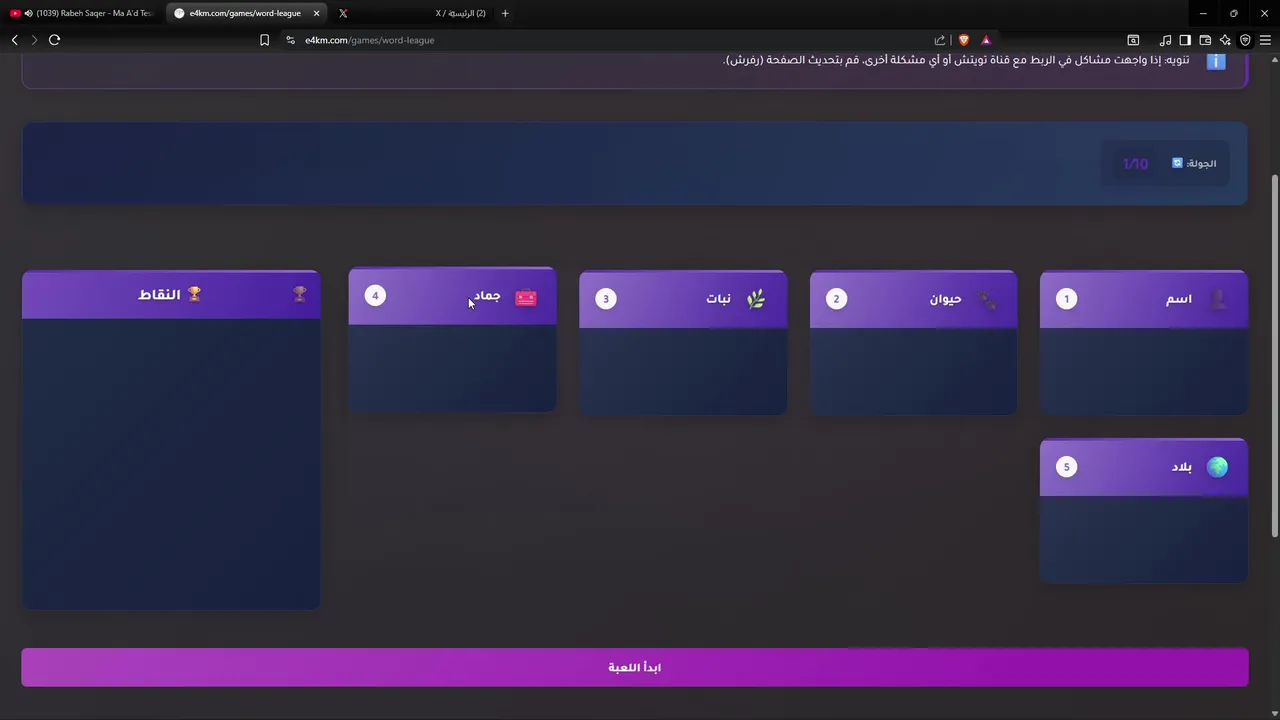The width and height of the screenshot is (1280, 720).
Task: Click number badge 5 on بلاد card
Action: tap(1067, 467)
